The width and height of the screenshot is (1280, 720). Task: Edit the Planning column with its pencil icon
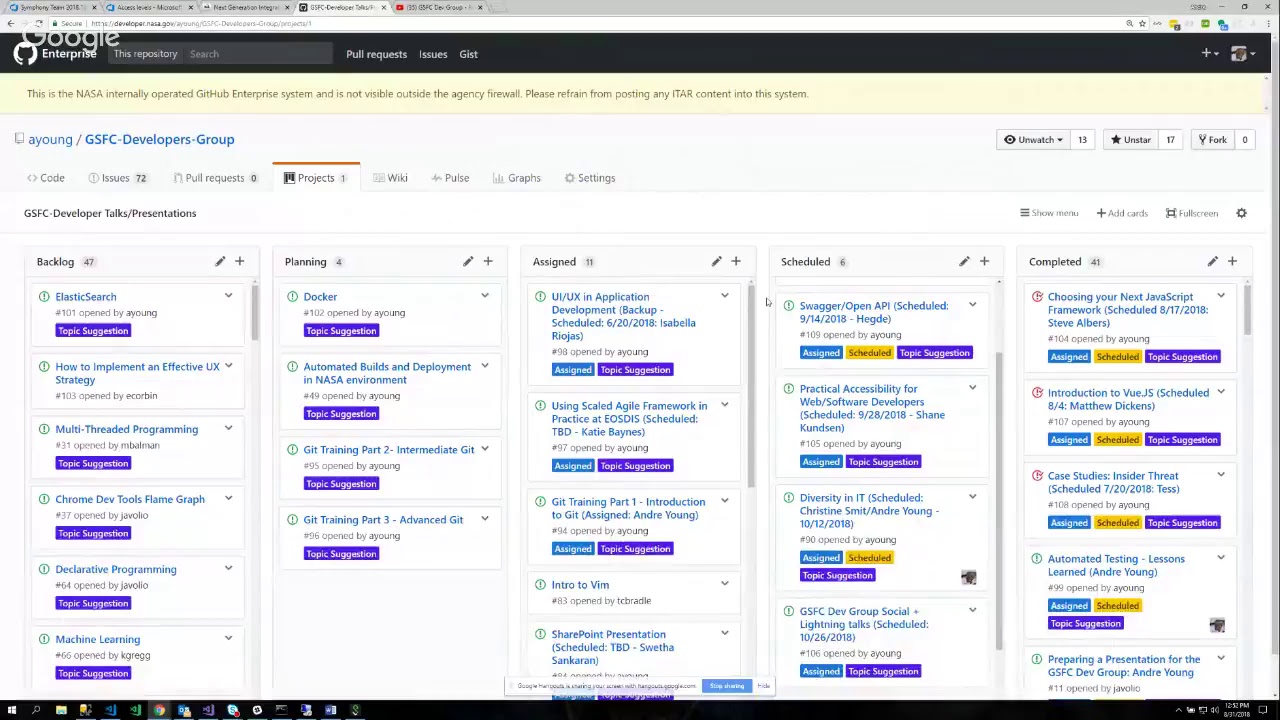pos(468,262)
